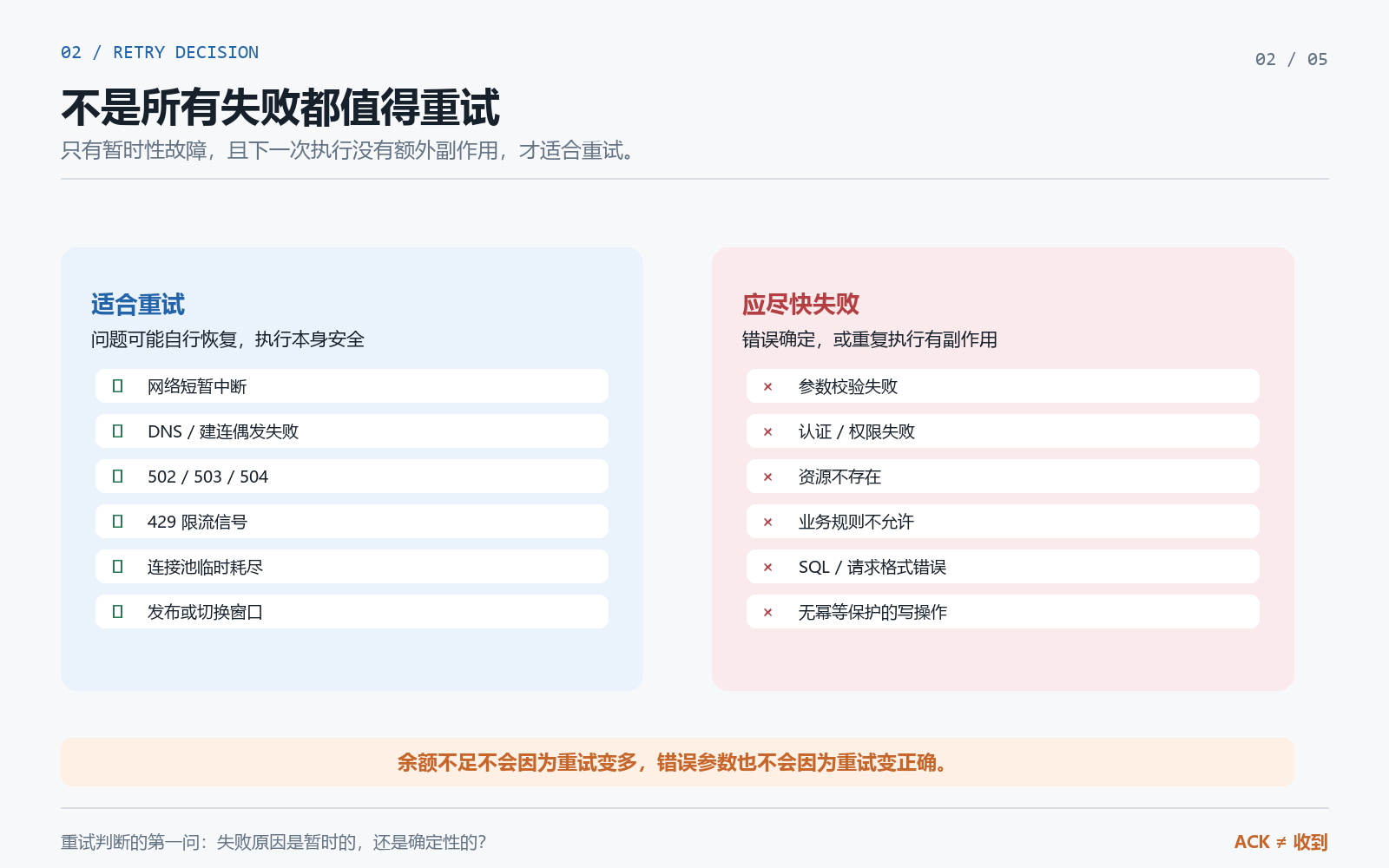Click the footer note 重试判断的第一问

click(273, 842)
